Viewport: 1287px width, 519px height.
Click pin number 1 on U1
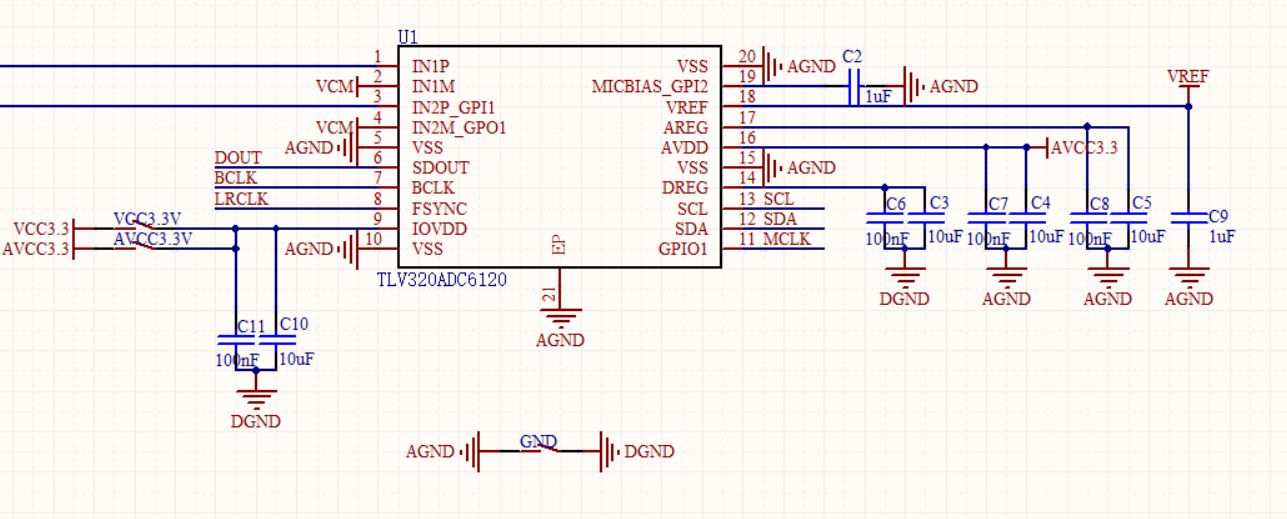pyautogui.click(x=378, y=56)
